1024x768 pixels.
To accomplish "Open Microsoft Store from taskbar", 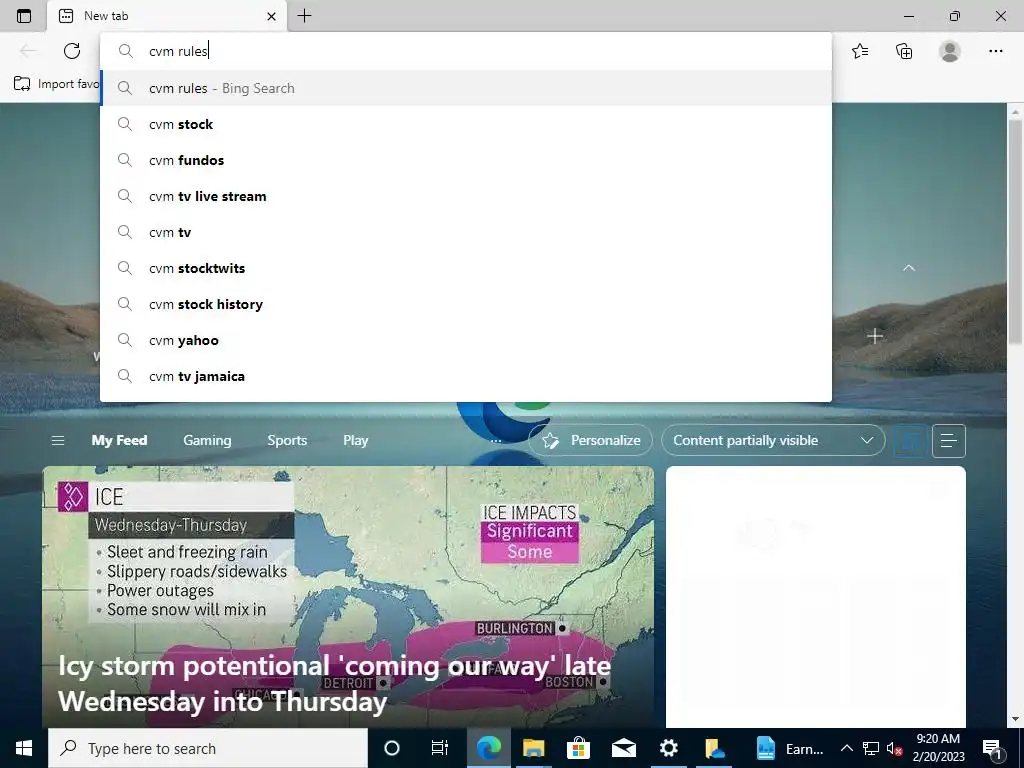I will click(x=578, y=748).
